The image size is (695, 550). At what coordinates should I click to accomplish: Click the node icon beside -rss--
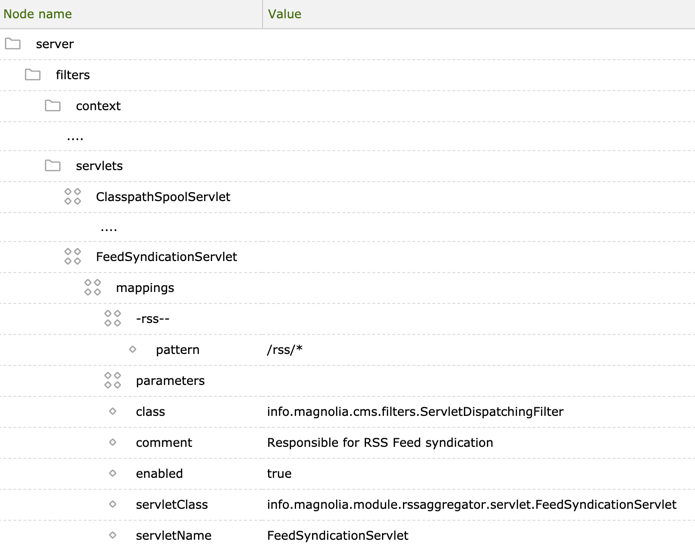[x=113, y=319]
